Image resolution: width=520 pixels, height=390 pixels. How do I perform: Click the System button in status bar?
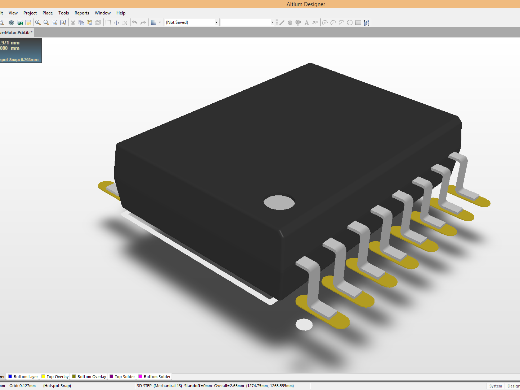click(496, 386)
